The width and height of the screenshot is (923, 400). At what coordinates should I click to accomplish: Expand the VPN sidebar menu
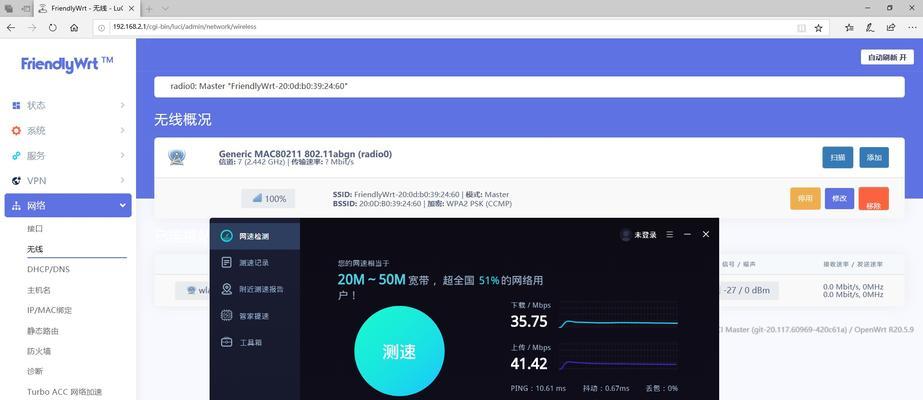tap(68, 181)
